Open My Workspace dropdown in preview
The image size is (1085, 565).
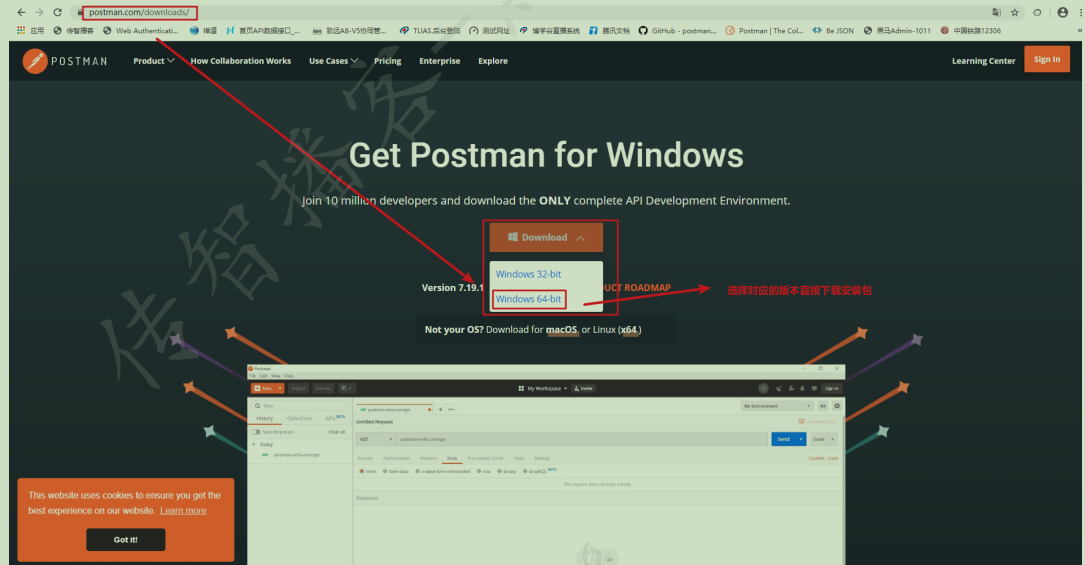click(x=542, y=389)
